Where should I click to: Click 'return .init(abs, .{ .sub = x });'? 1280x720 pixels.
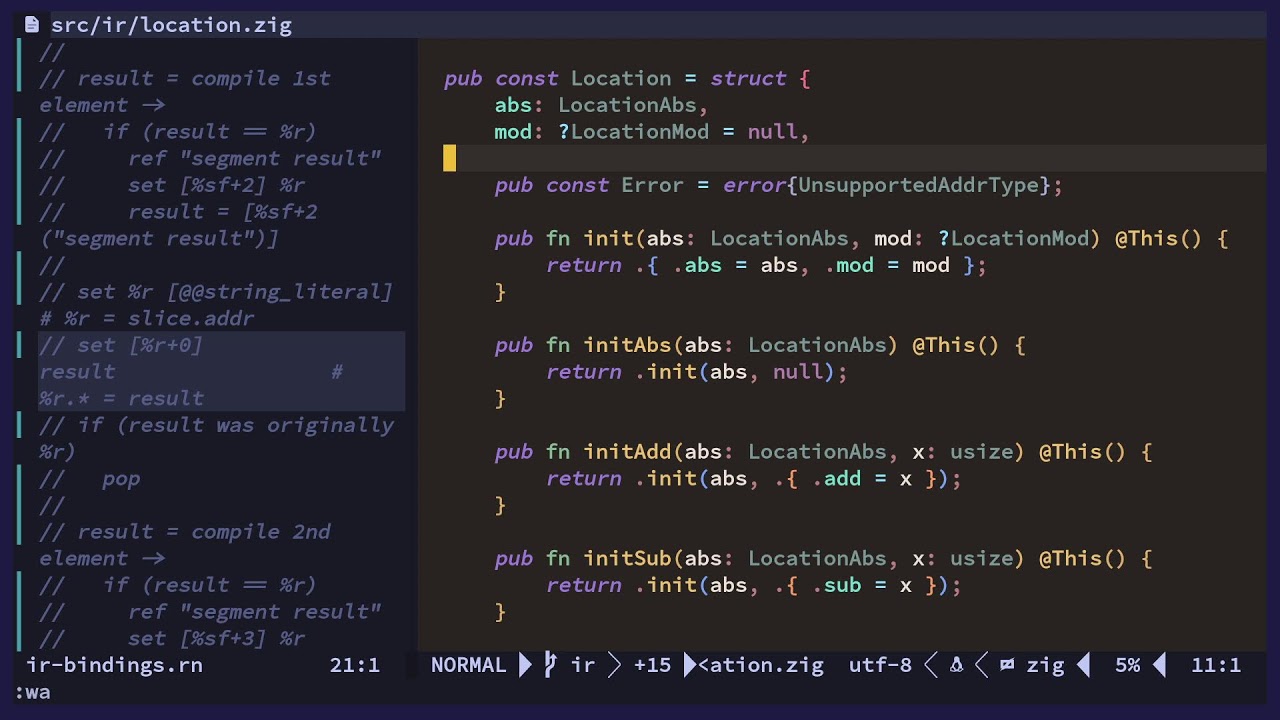point(754,585)
